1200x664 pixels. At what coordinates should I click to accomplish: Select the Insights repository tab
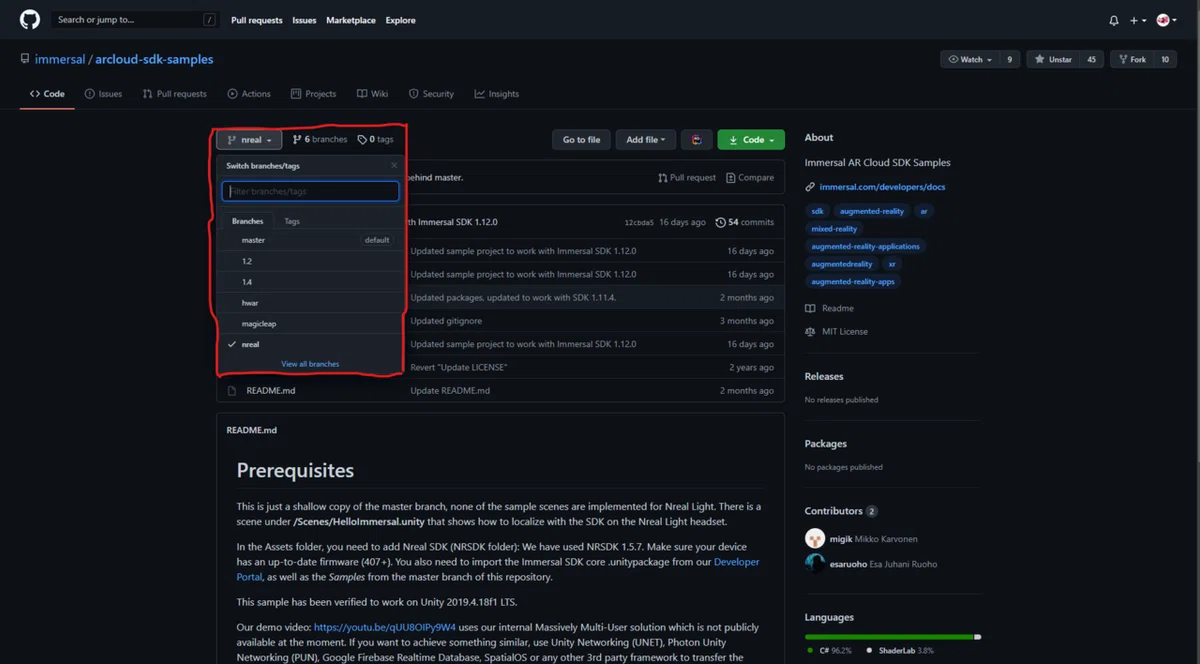tap(497, 94)
